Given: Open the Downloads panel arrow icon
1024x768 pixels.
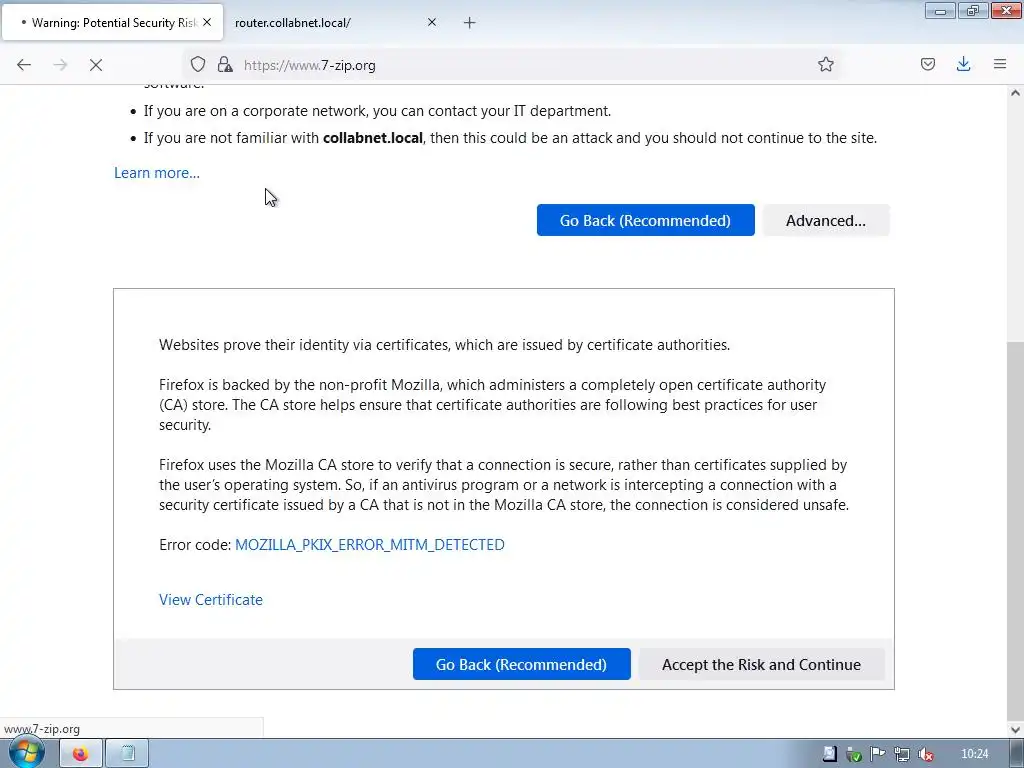Looking at the screenshot, I should point(963,64).
